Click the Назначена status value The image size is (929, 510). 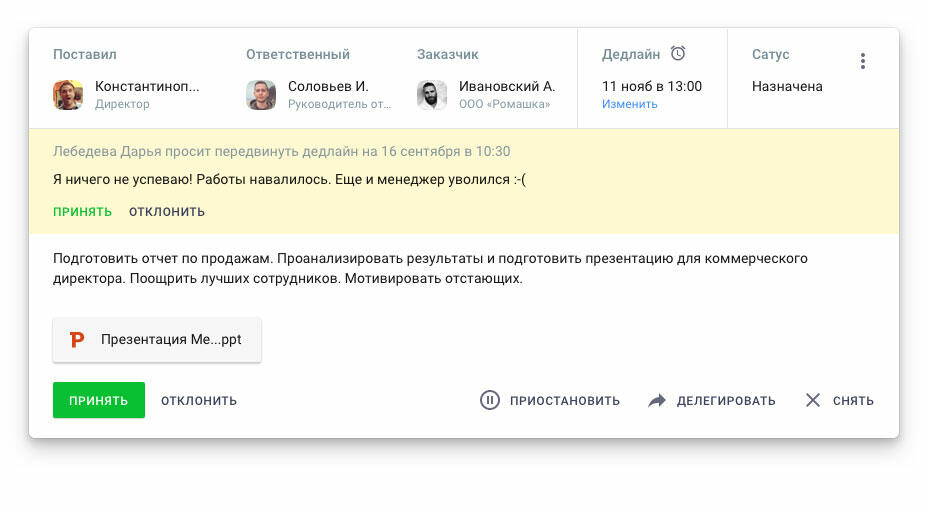pos(787,86)
